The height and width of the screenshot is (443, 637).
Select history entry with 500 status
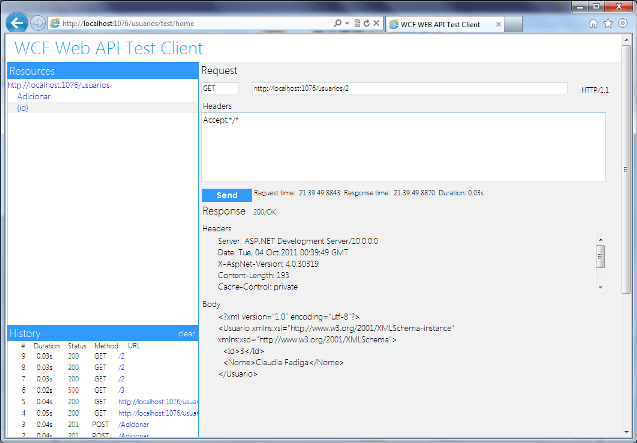click(x=72, y=389)
